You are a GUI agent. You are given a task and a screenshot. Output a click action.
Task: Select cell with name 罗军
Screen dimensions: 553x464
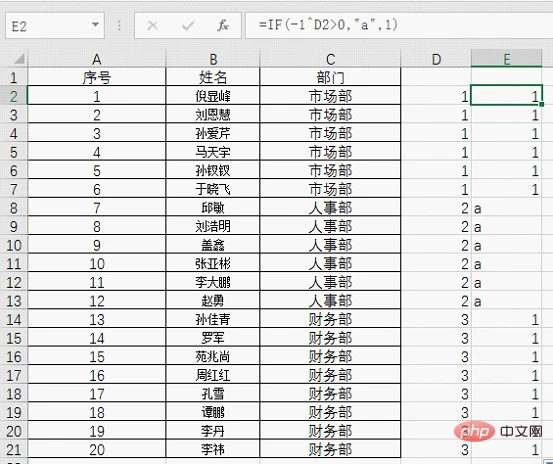[x=213, y=338]
